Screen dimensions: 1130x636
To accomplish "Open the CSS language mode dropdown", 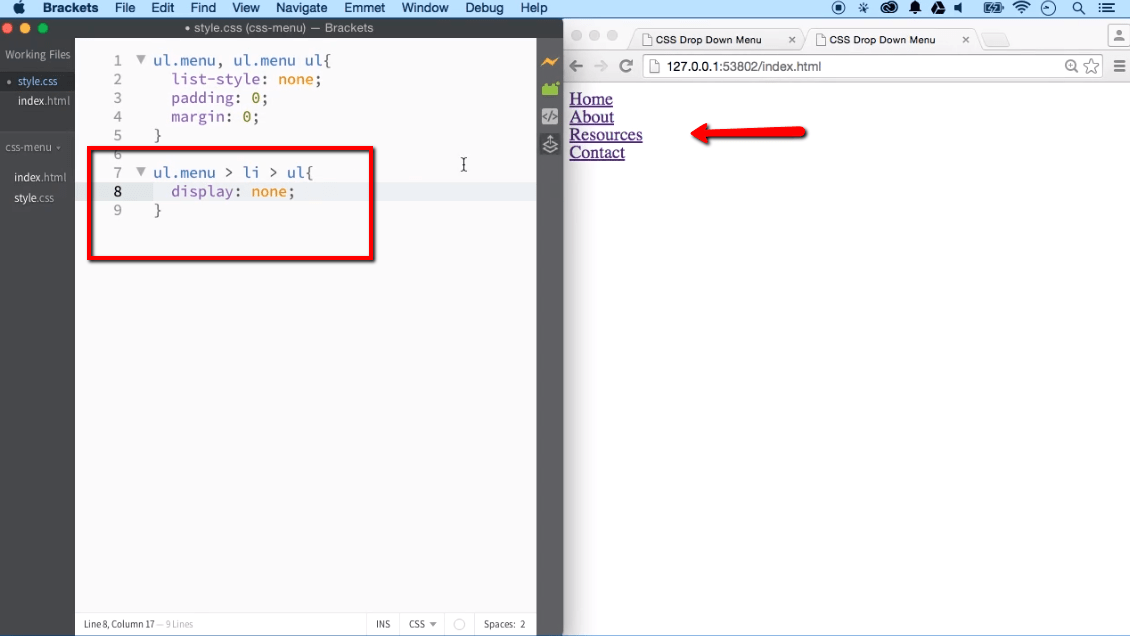I will pos(421,623).
